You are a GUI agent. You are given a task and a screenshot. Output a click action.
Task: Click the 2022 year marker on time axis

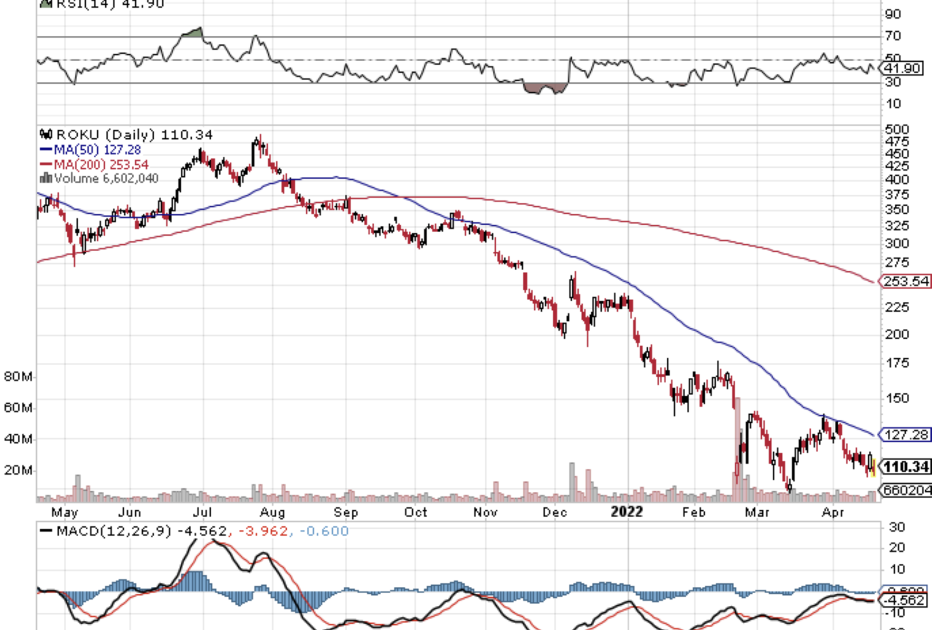627,511
